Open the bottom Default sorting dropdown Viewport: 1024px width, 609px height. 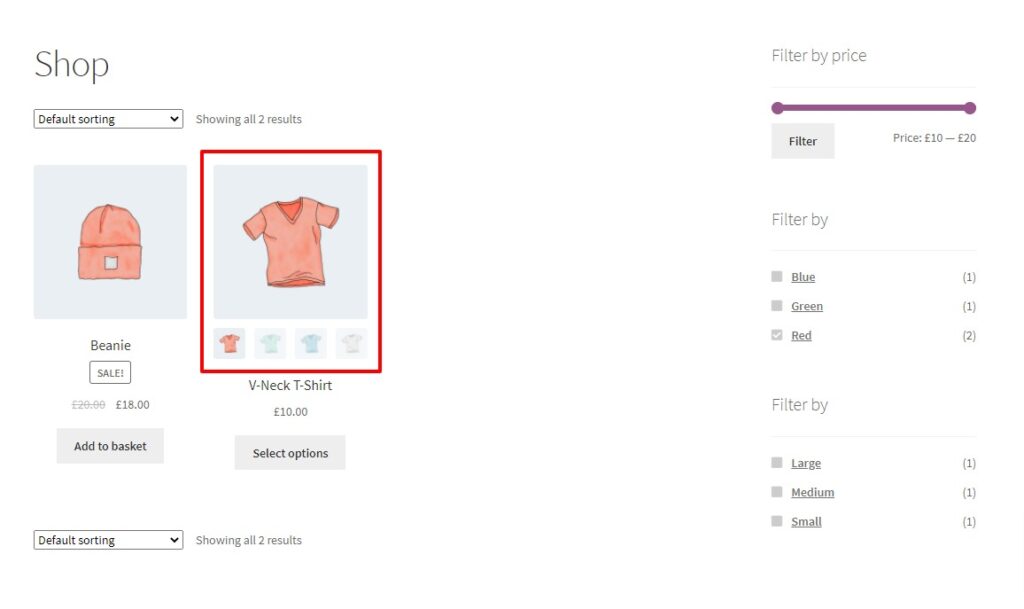(107, 539)
